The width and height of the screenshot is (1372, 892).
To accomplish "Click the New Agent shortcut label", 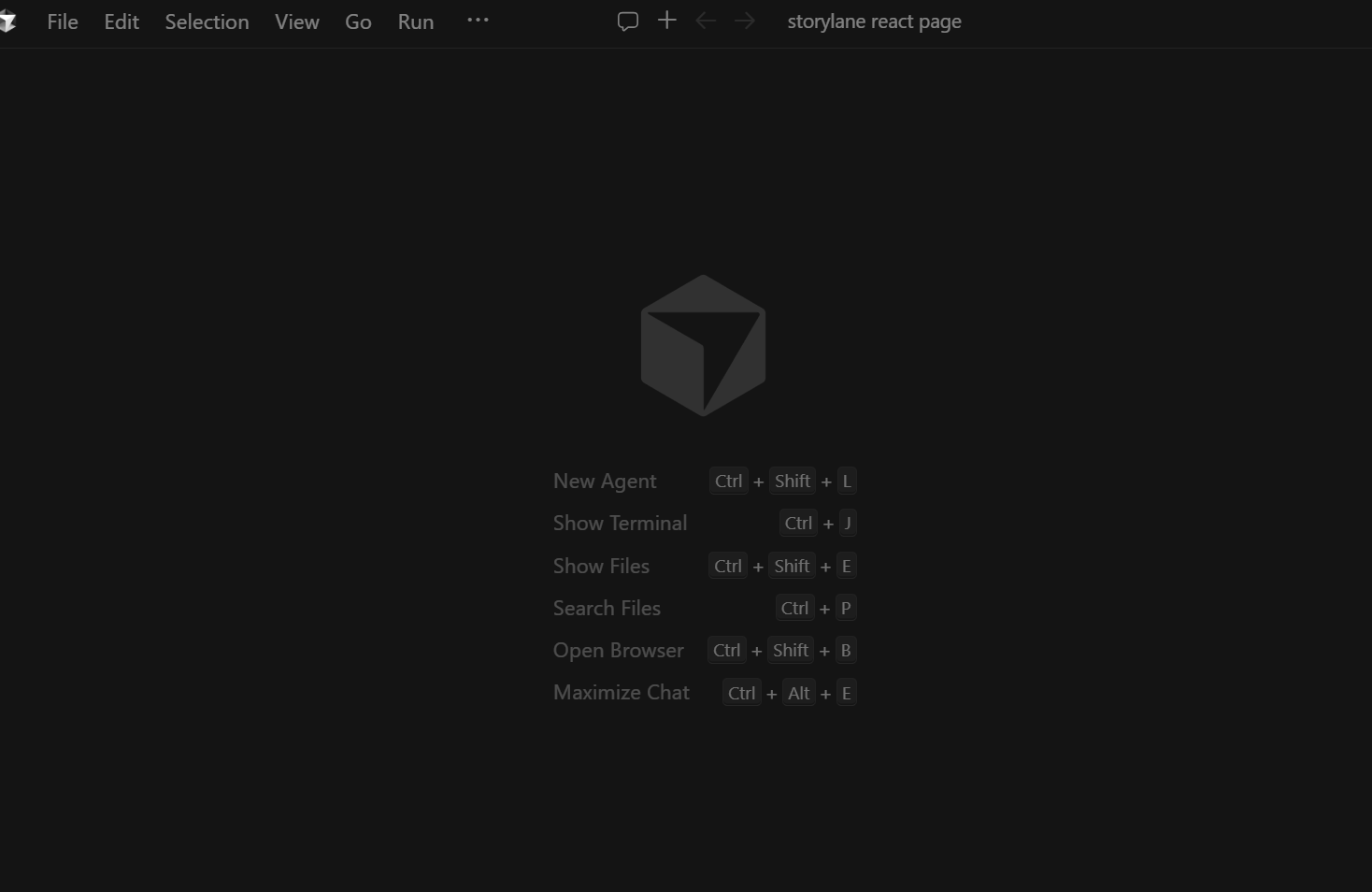I will click(x=605, y=481).
